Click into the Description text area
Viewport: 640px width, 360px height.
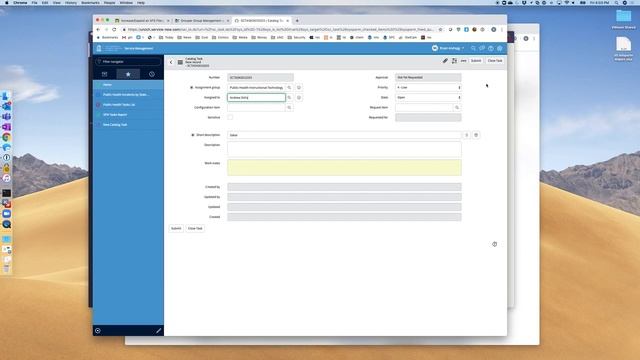pyautogui.click(x=344, y=149)
